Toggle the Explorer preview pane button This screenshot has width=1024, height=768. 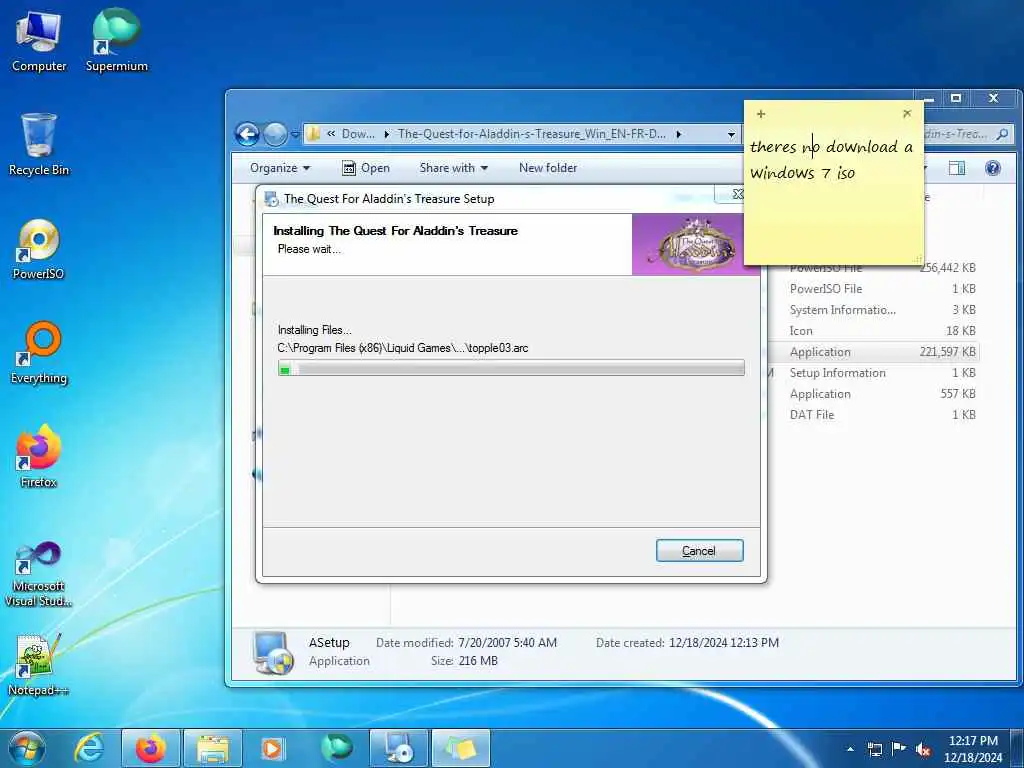coord(957,168)
